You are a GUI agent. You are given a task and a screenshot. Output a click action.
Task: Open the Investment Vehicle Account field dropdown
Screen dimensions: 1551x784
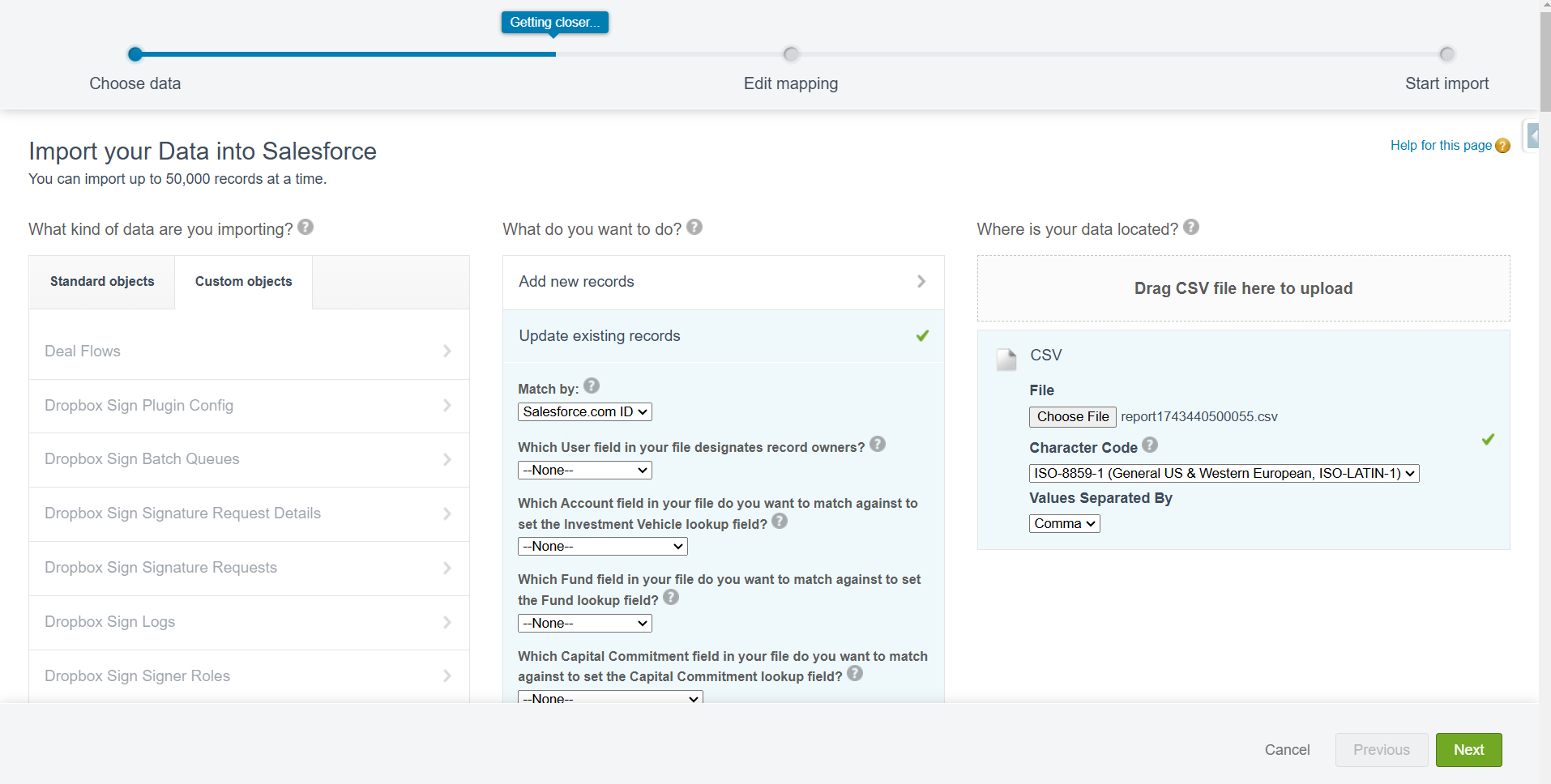(603, 546)
